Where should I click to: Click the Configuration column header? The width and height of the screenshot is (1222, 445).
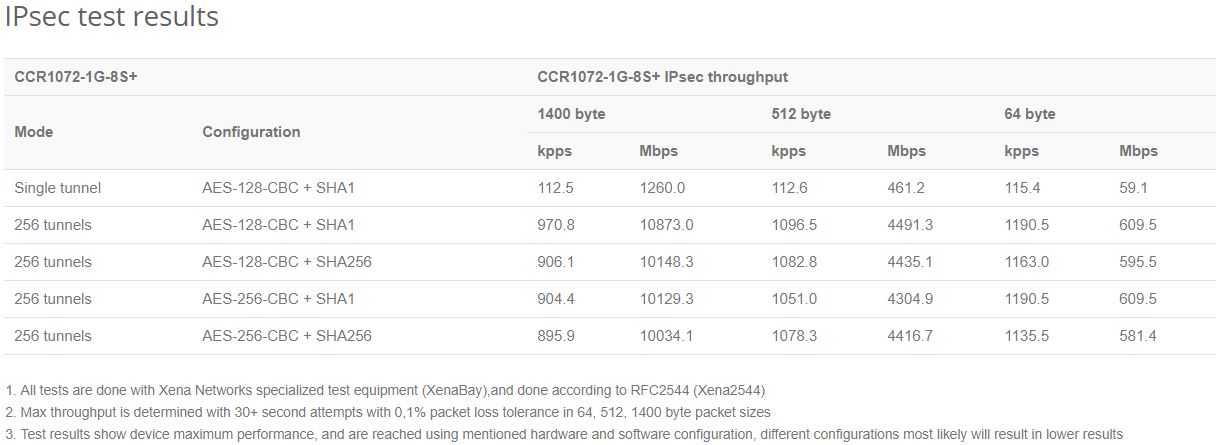point(251,132)
